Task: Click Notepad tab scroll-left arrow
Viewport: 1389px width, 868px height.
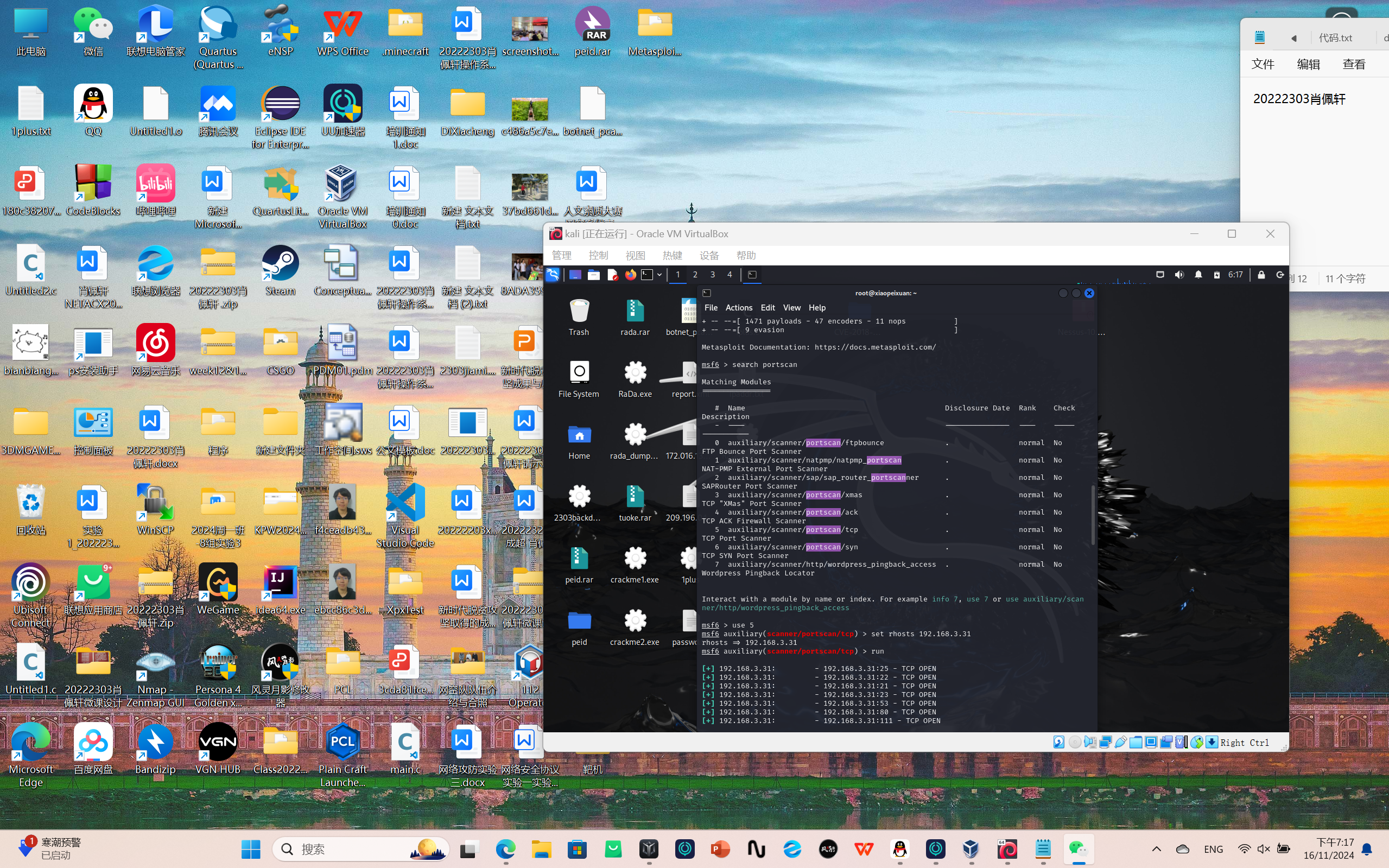Action: [1293, 38]
